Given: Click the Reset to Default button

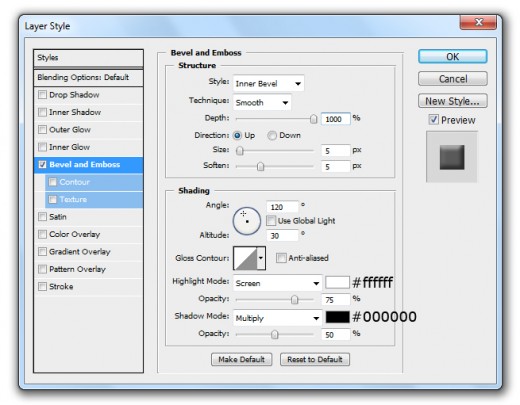Looking at the screenshot, I should [x=315, y=359].
